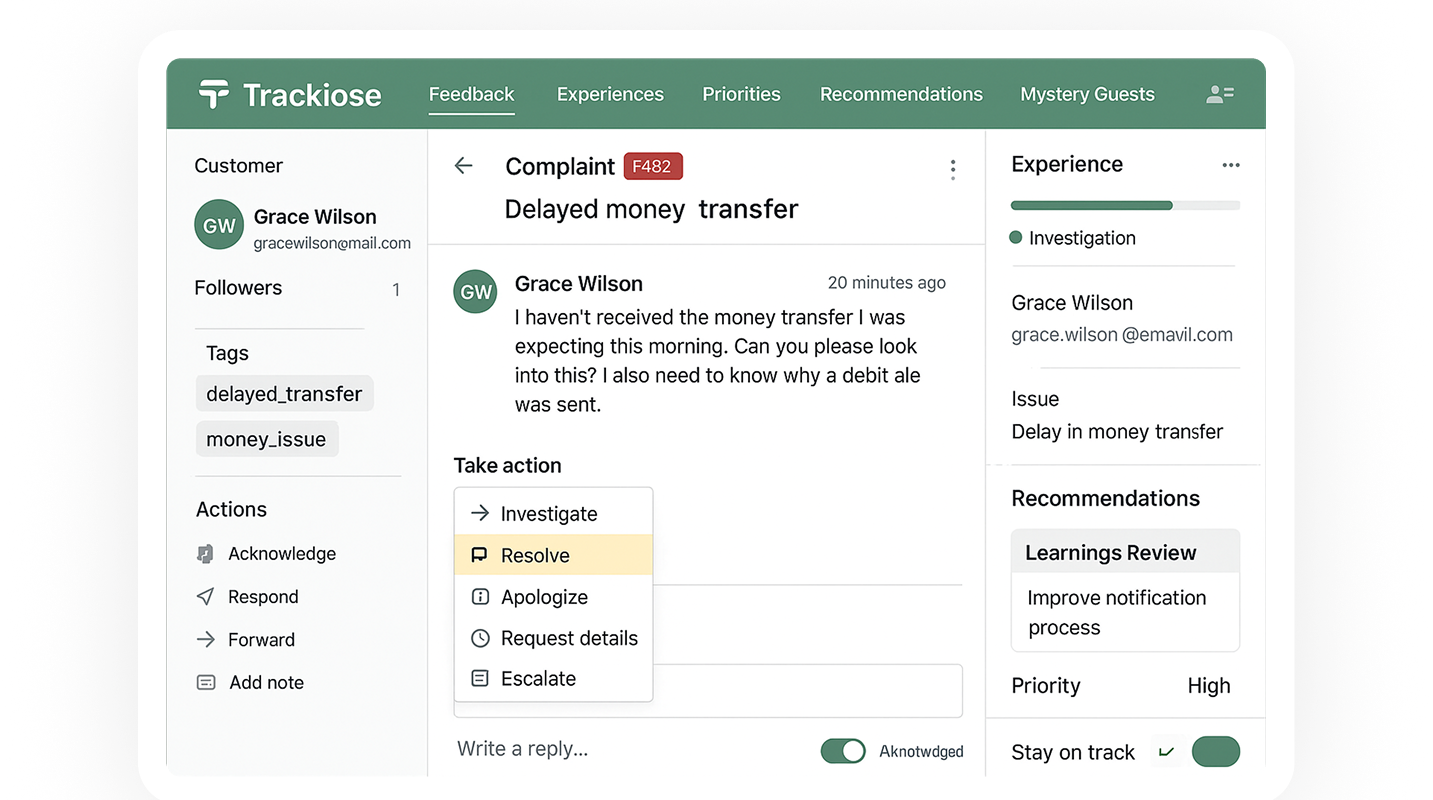Image resolution: width=1433 pixels, height=800 pixels.
Task: Enable the Aknotwdged reply toggle
Action: click(x=843, y=750)
